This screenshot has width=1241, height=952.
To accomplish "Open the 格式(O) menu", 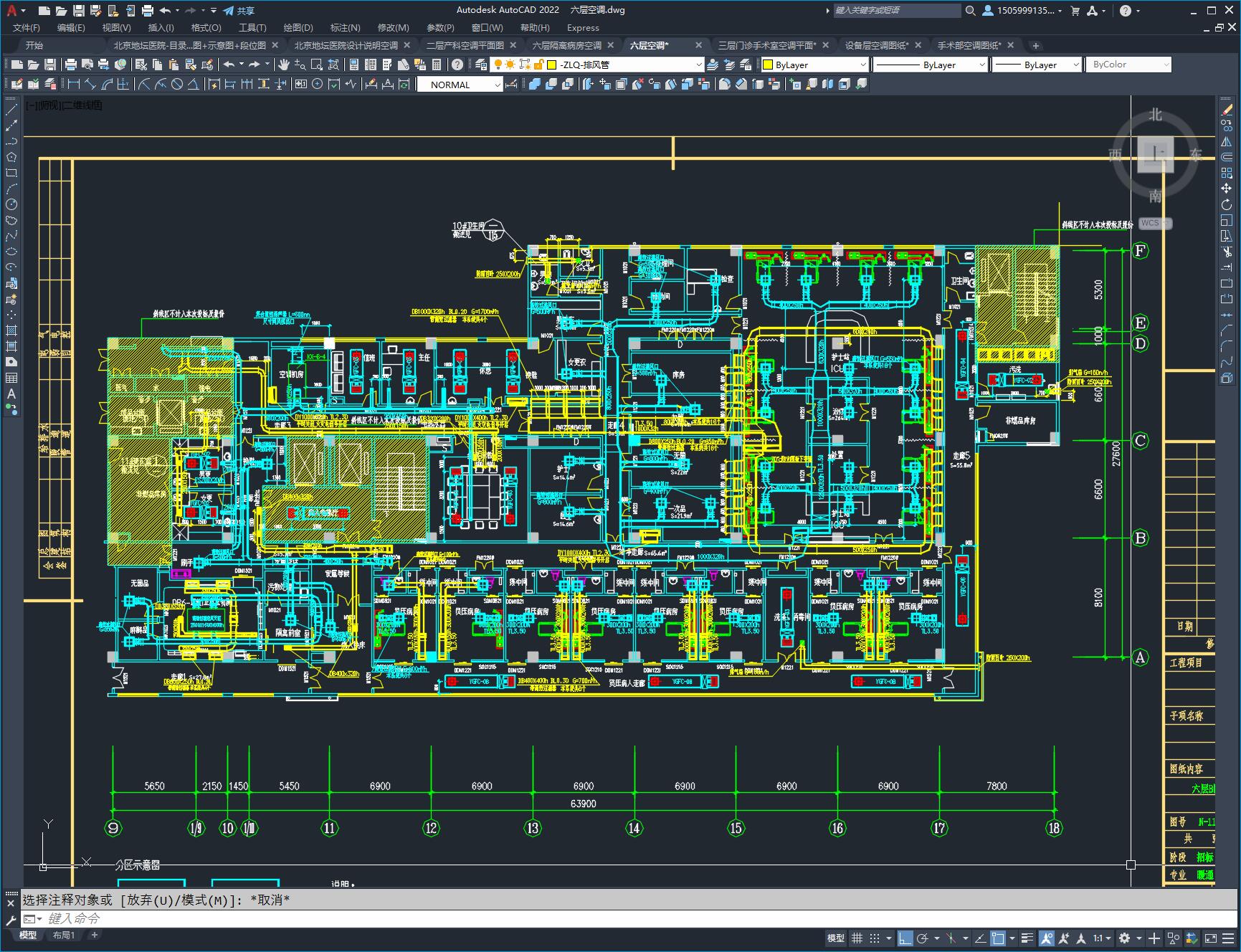I will [206, 27].
